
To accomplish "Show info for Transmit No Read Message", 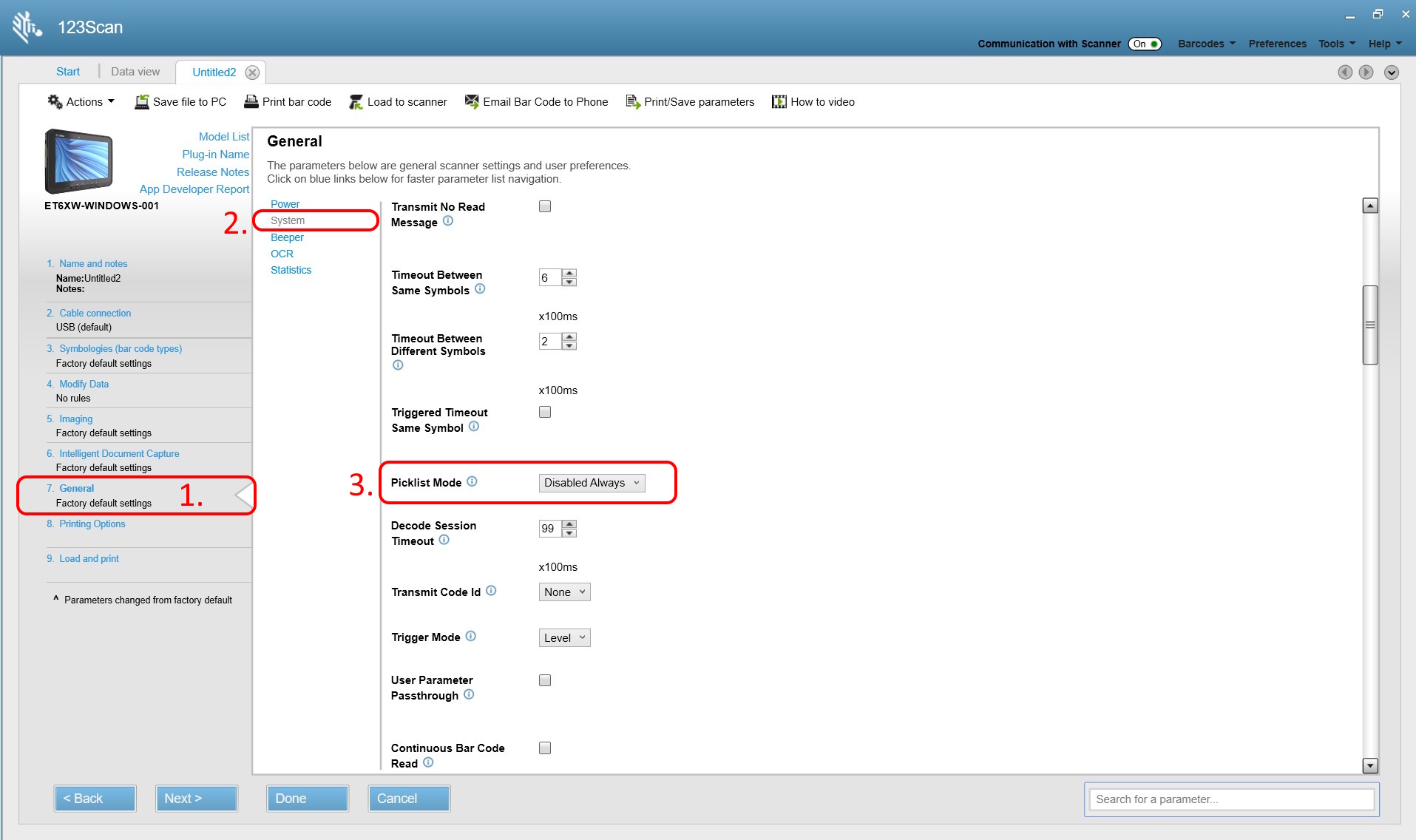I will tap(448, 221).
